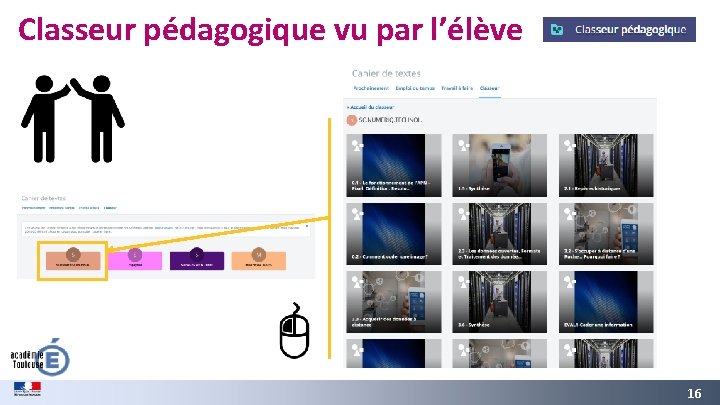Click the activity icon on card 2.1 Repères historiques
Image resolution: width=720 pixels, height=405 pixels.
(570, 146)
